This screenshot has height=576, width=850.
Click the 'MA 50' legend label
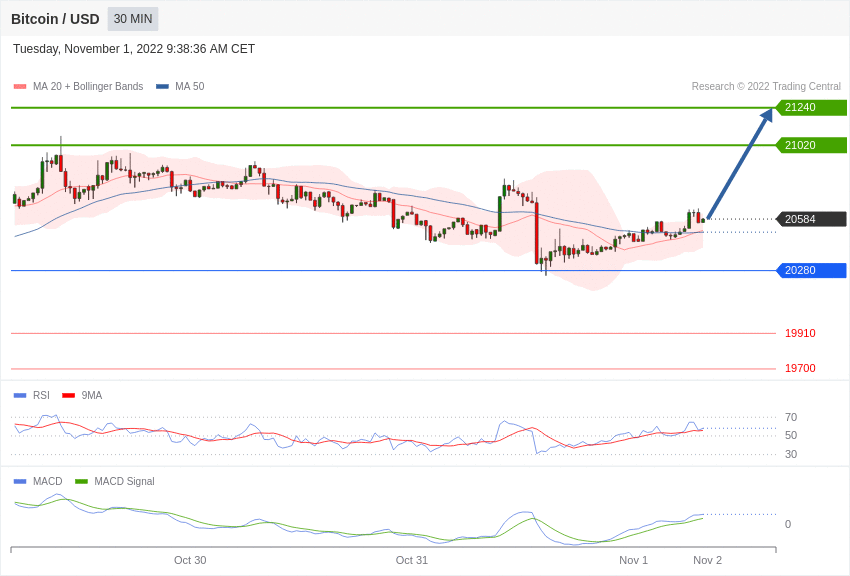(190, 86)
